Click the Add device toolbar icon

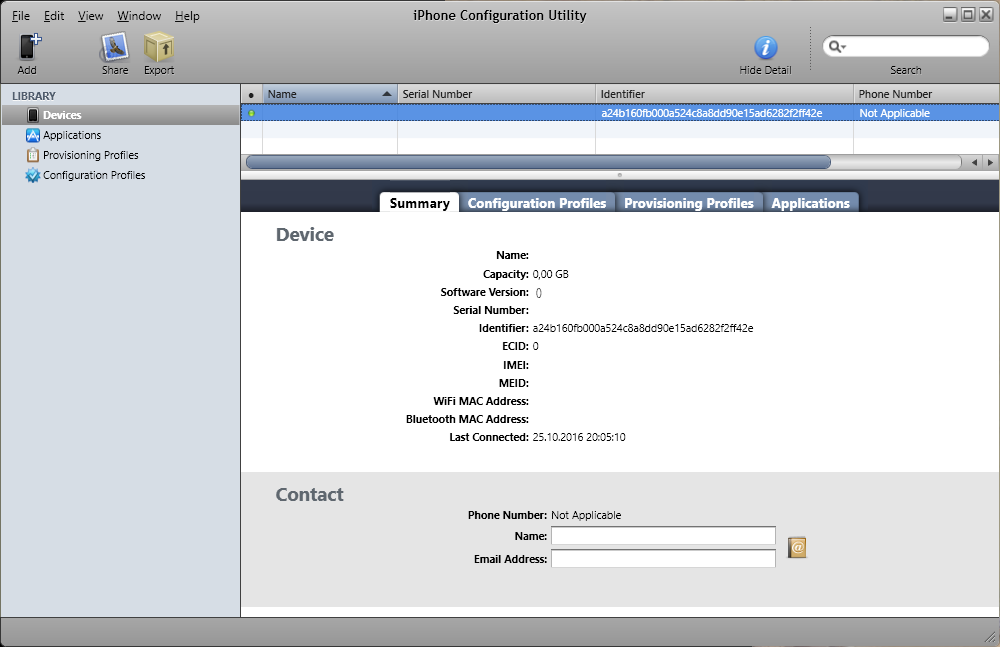click(x=28, y=47)
